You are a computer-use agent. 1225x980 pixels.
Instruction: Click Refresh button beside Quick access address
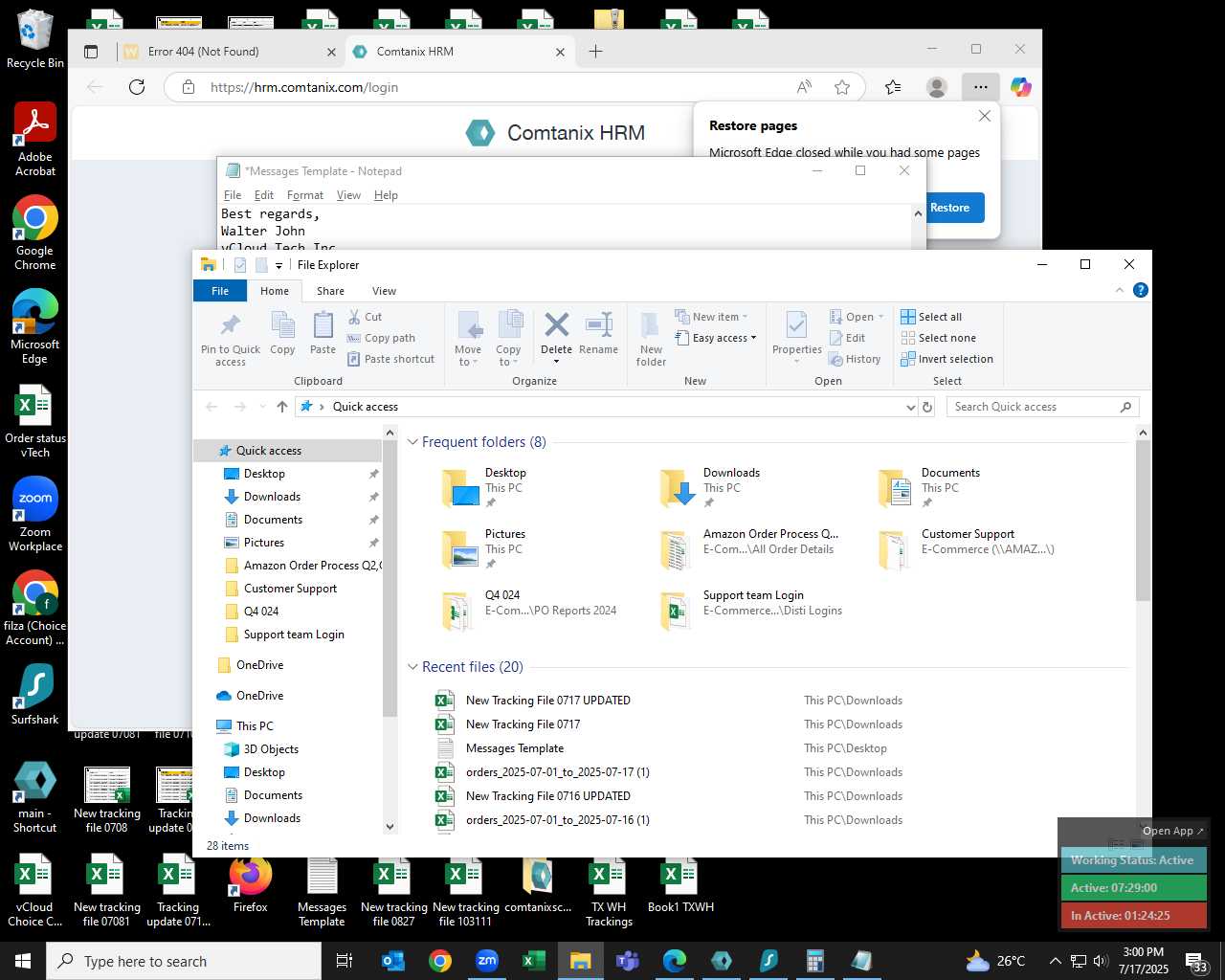(x=926, y=407)
